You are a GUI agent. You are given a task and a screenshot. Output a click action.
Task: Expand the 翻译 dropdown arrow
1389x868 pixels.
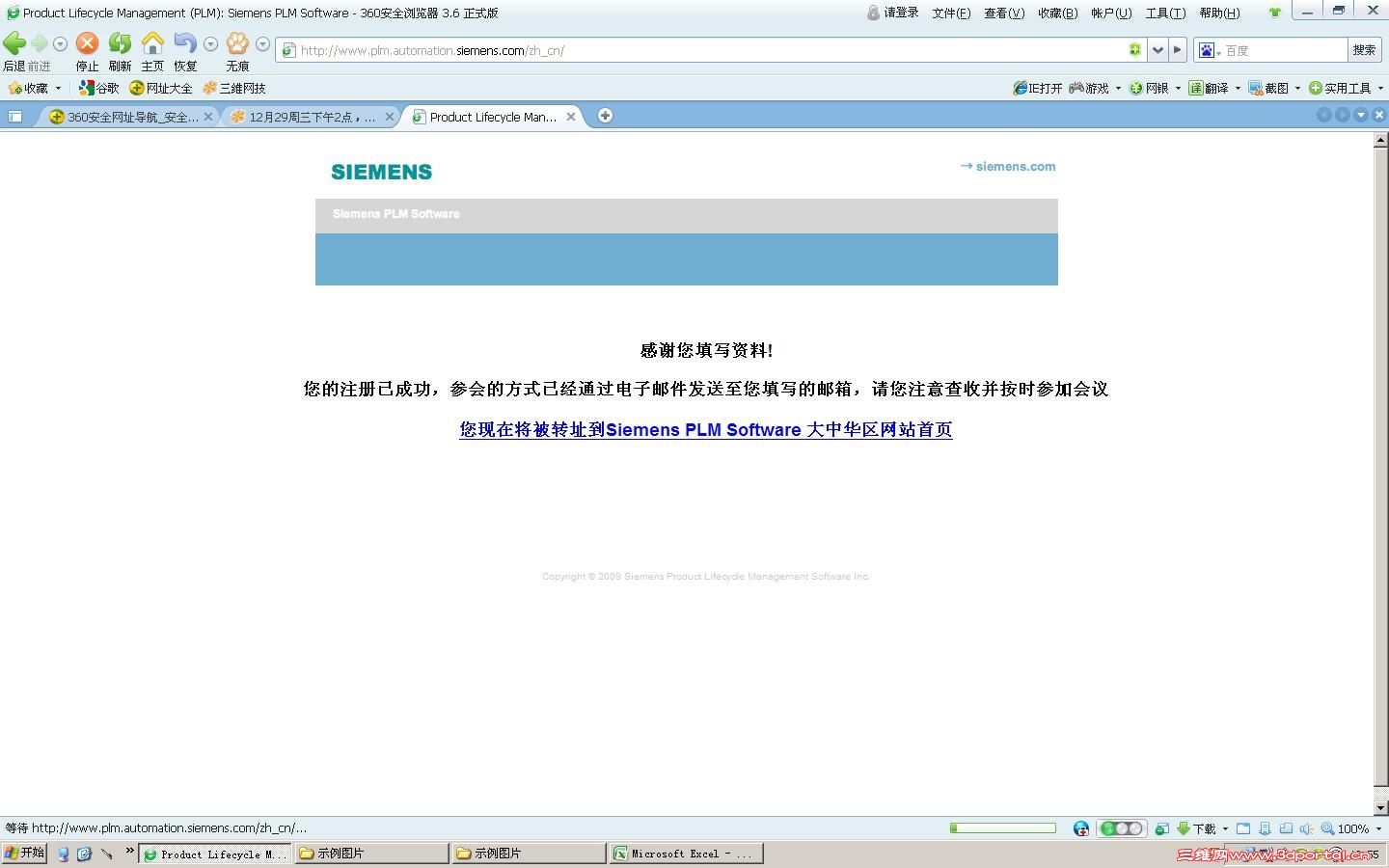(1238, 88)
